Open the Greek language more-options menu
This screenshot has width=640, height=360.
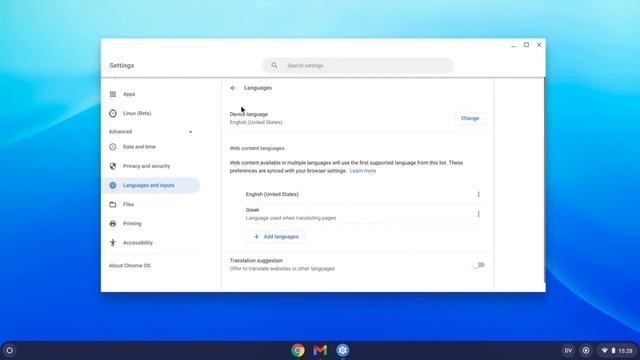click(x=478, y=214)
